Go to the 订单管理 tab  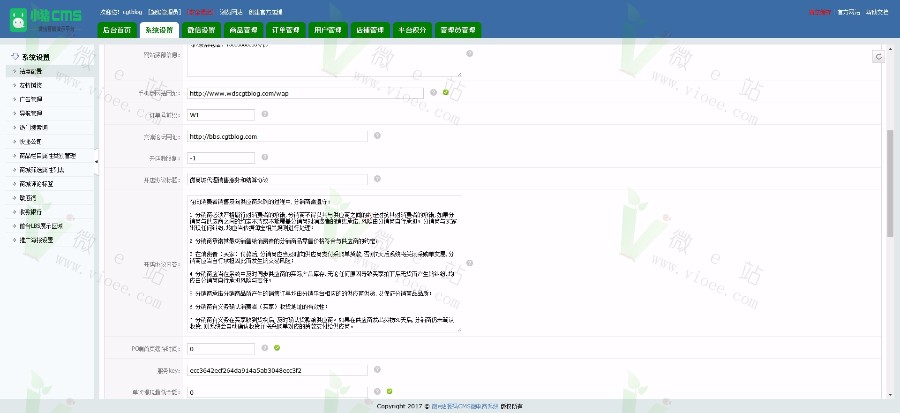(286, 30)
